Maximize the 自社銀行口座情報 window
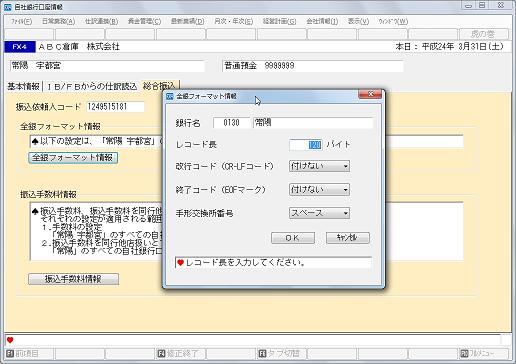 coord(482,5)
